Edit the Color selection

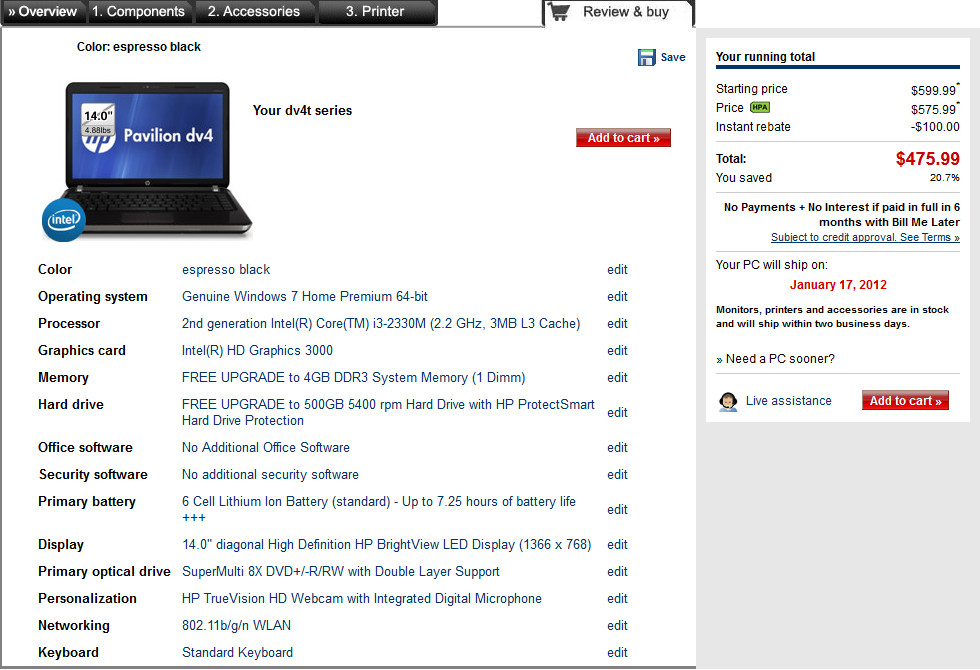pyautogui.click(x=617, y=270)
